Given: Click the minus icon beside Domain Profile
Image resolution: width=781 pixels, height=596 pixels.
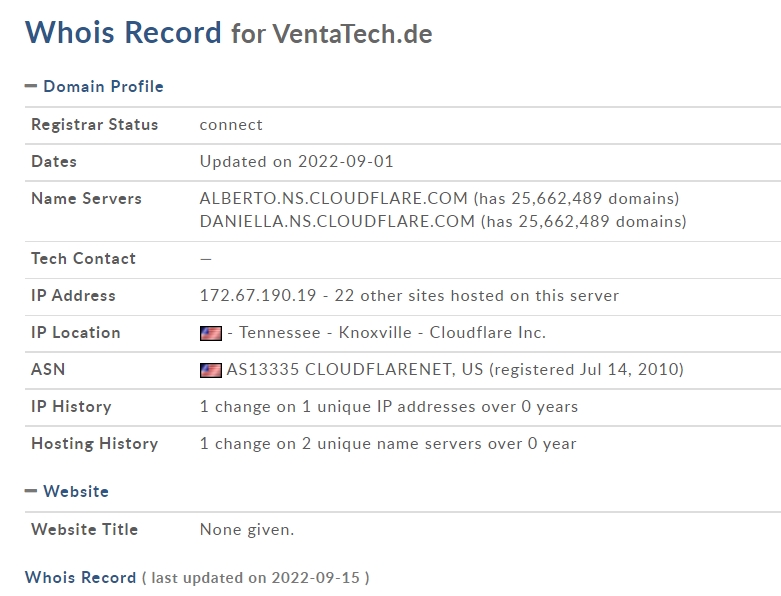Looking at the screenshot, I should [31, 86].
